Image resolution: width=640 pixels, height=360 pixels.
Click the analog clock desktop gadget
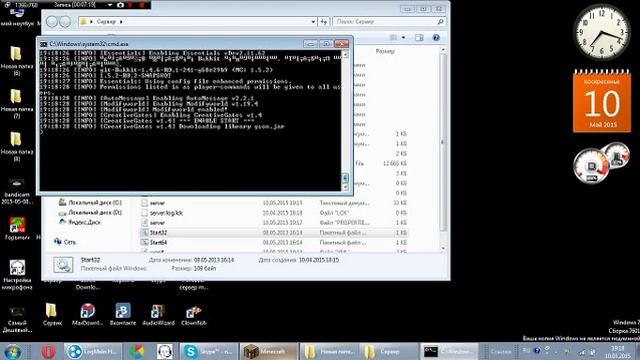(x=602, y=32)
